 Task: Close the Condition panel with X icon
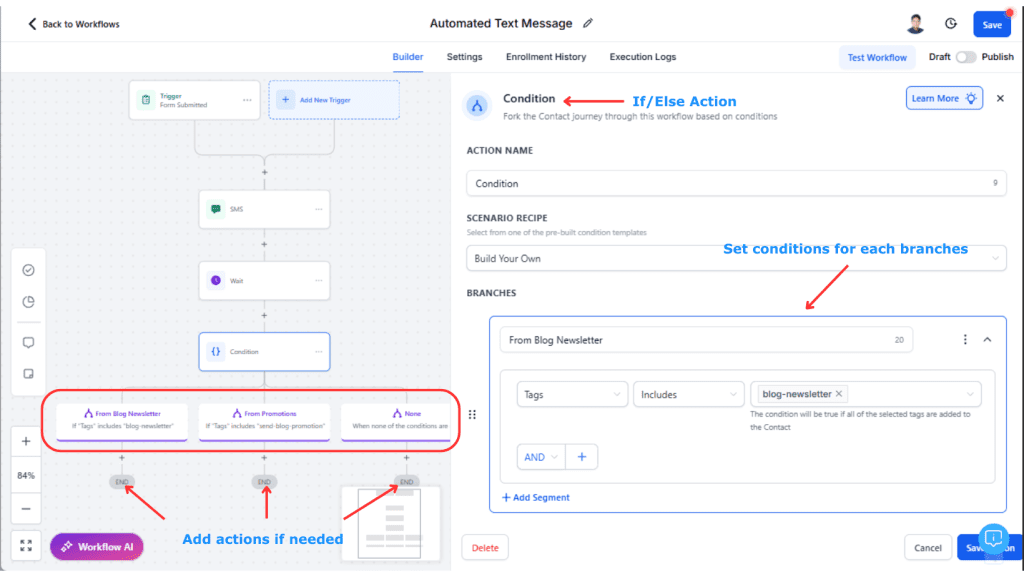[x=1000, y=98]
